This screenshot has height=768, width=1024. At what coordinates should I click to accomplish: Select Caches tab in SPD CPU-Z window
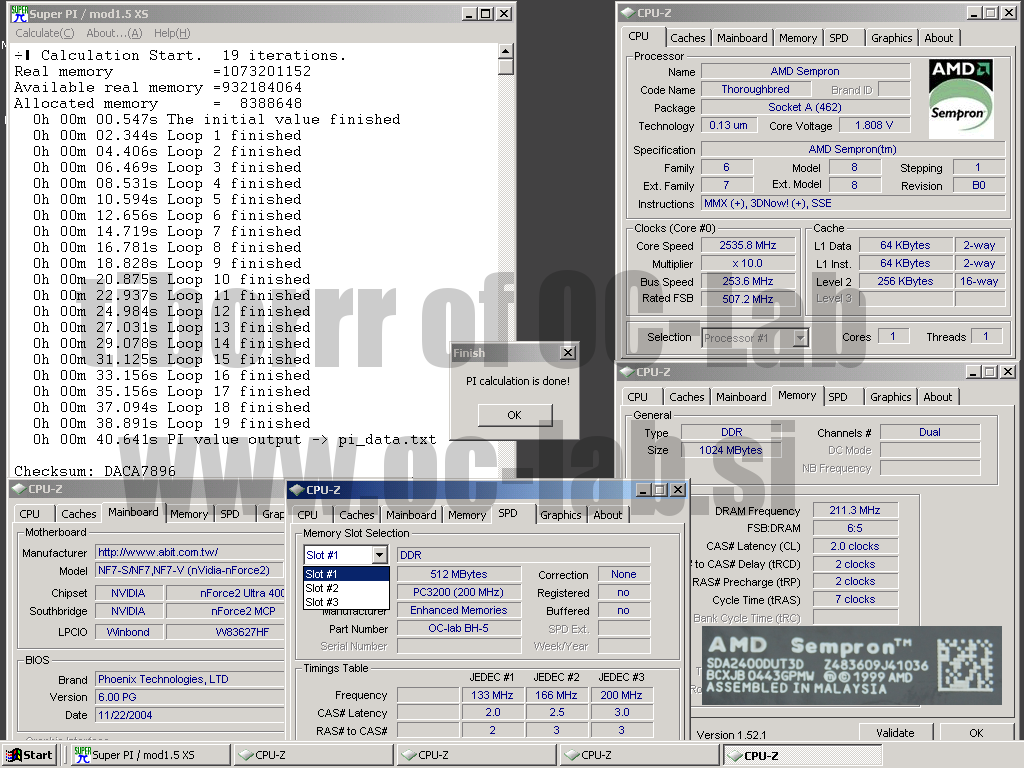[357, 515]
